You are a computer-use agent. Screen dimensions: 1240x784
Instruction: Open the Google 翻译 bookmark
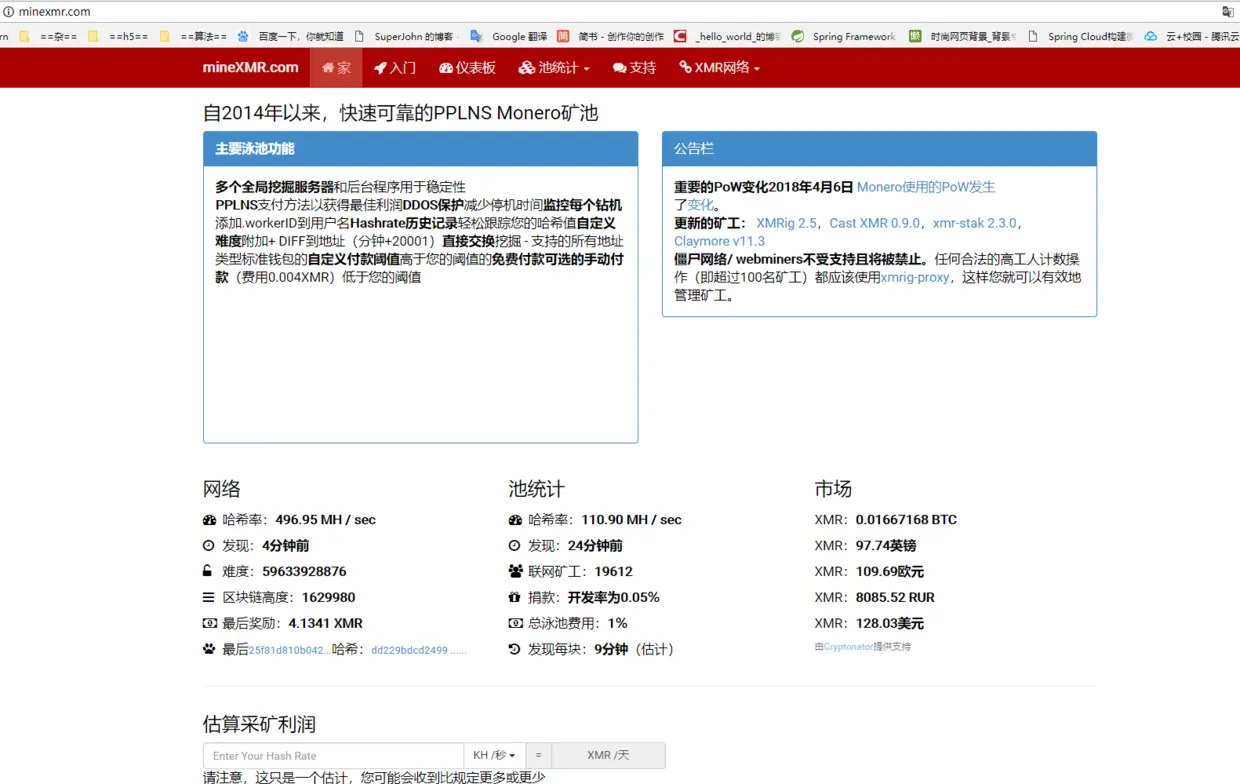(x=508, y=36)
